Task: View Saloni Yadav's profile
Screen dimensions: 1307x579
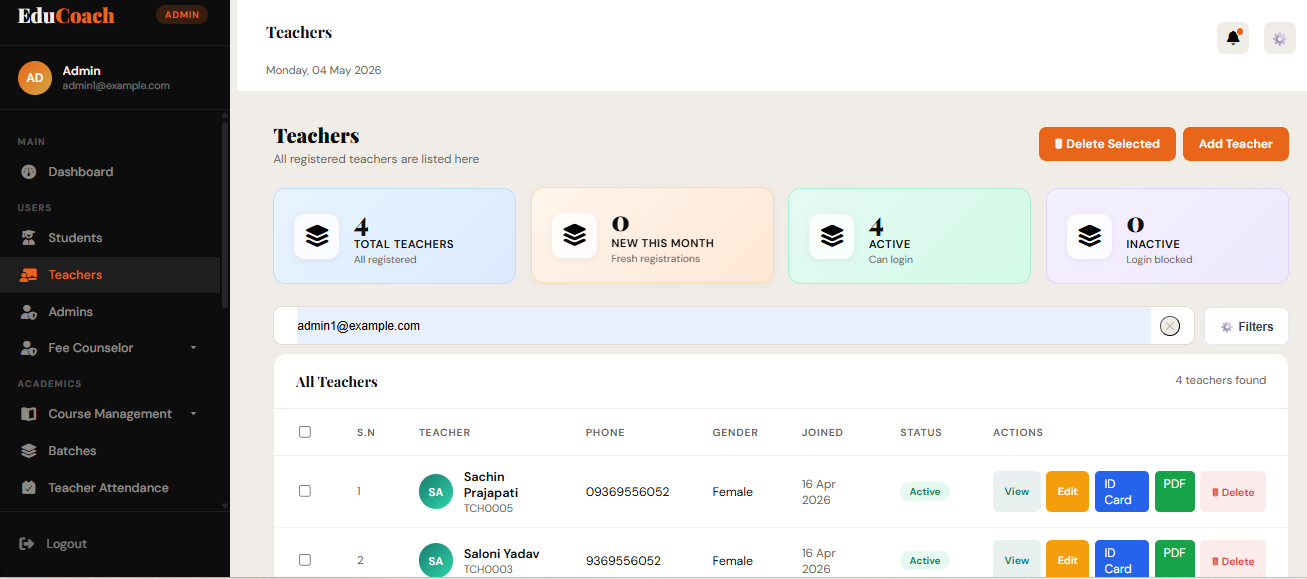Action: click(x=1017, y=560)
